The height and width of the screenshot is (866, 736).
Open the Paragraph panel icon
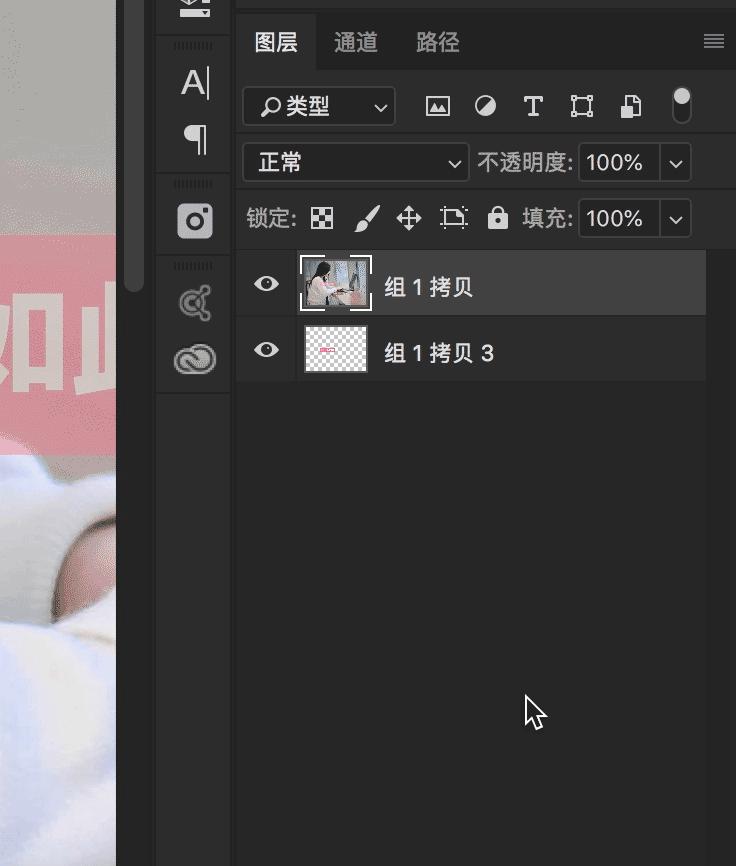[195, 138]
